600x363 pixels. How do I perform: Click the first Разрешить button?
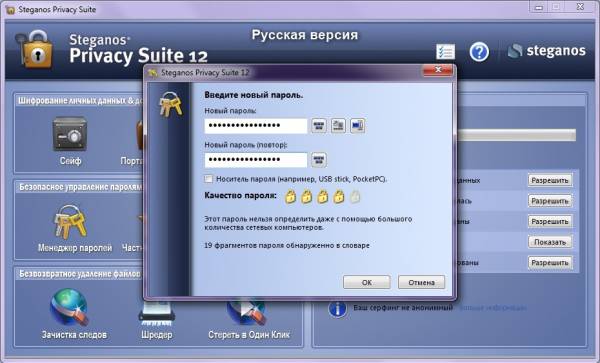[550, 180]
